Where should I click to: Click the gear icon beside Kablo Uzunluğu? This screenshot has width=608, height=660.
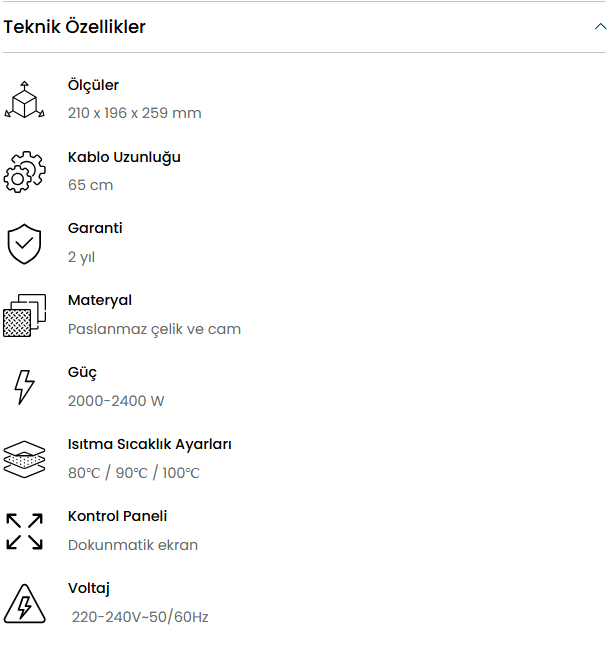click(x=24, y=172)
